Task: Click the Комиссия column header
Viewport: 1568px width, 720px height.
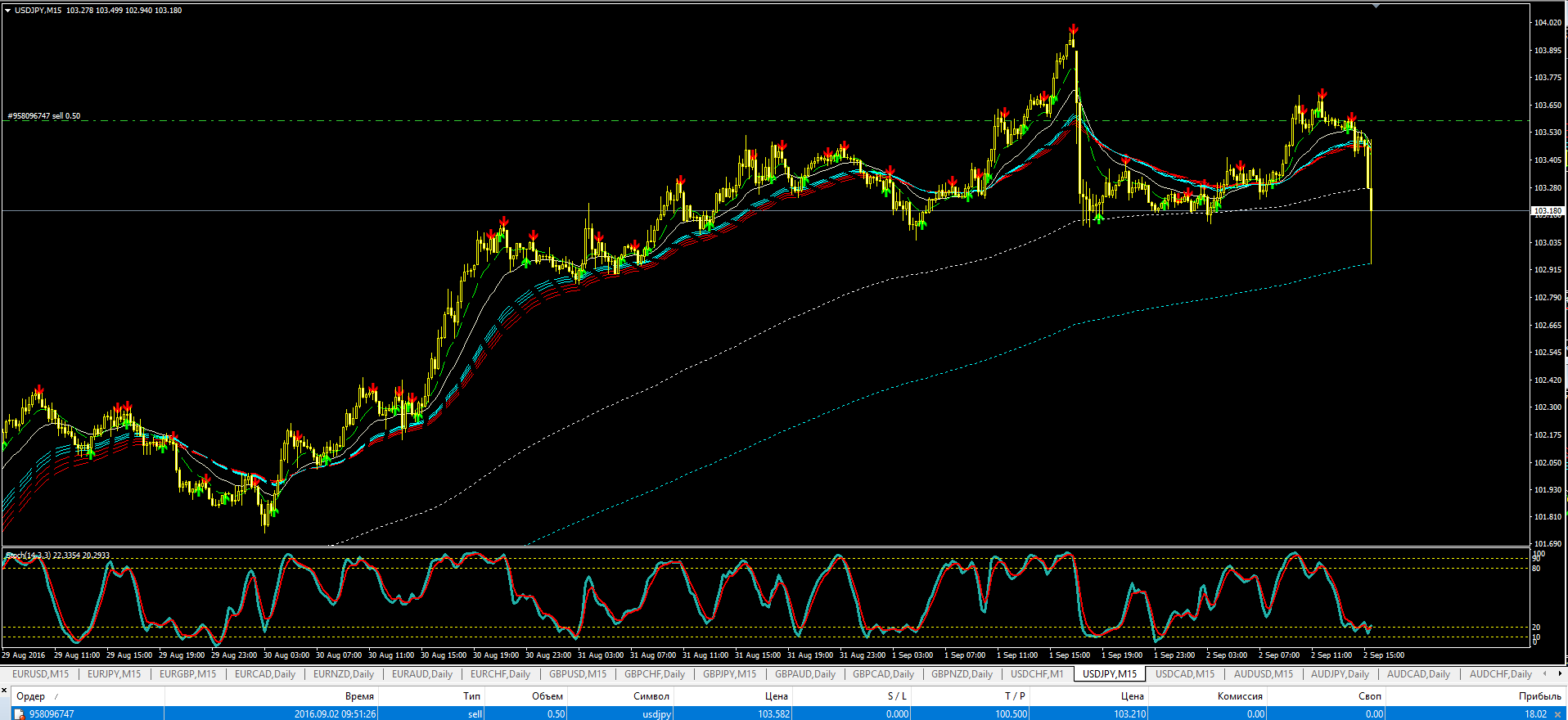Action: (x=1207, y=696)
